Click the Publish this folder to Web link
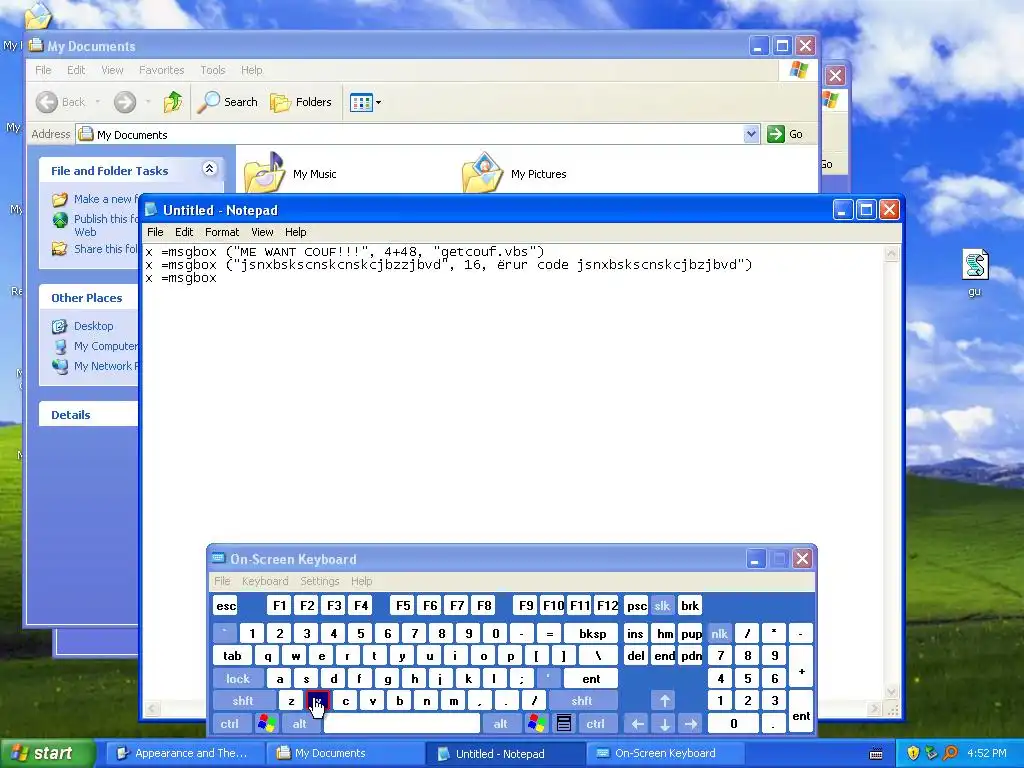This screenshot has width=1024, height=768. point(105,225)
